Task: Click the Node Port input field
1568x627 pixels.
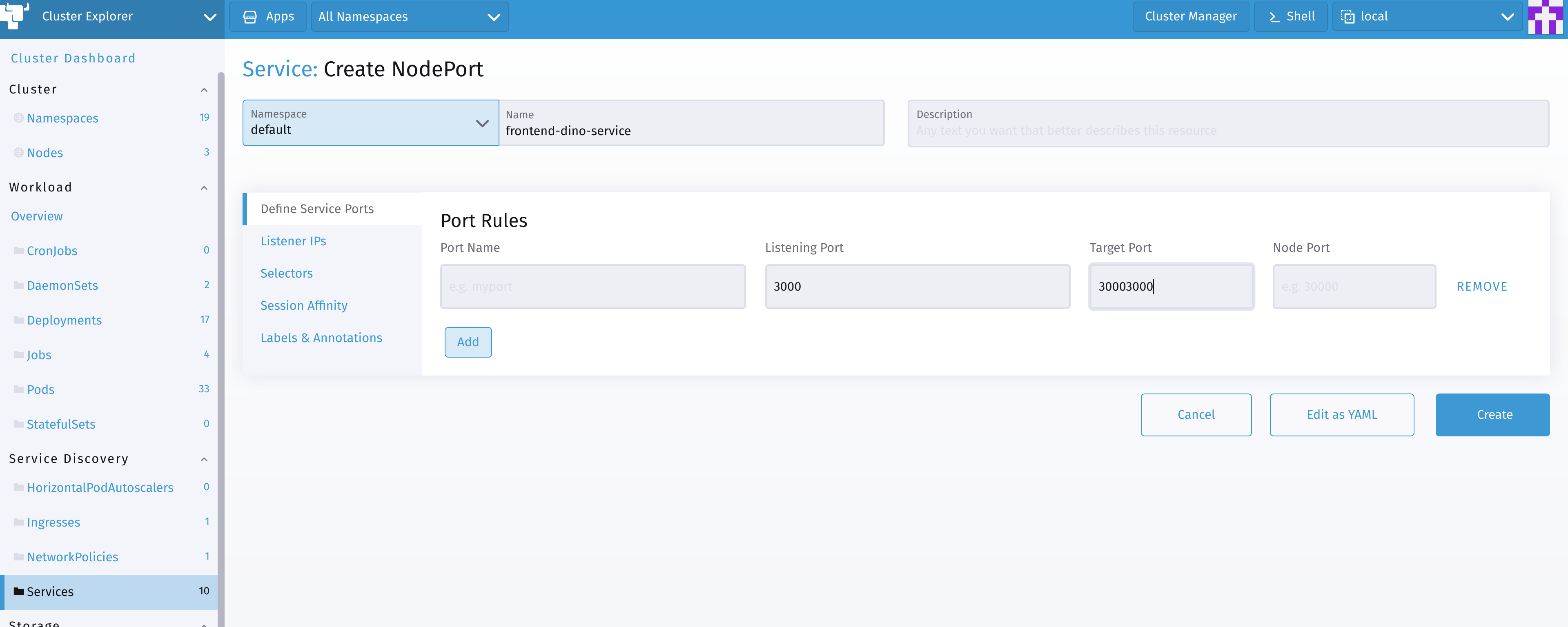Action: [x=1354, y=287]
